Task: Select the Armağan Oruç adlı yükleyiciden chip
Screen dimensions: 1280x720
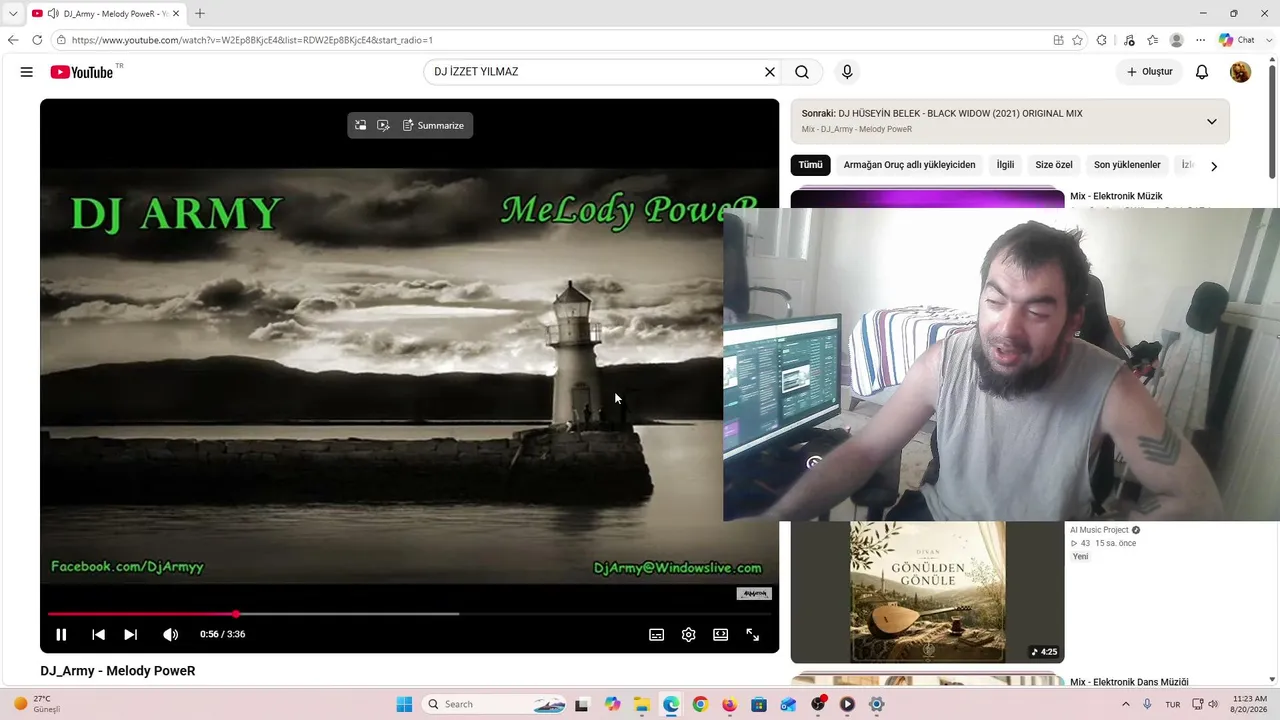Action: (909, 165)
